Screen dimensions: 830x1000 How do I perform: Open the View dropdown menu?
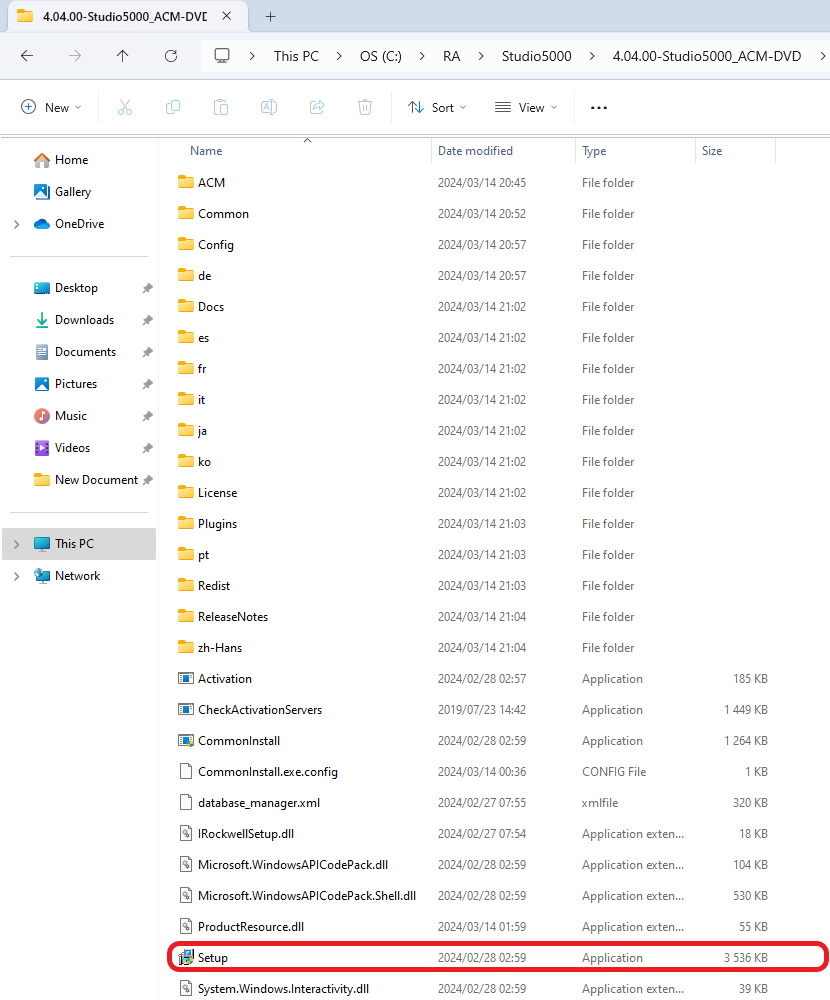(x=526, y=107)
